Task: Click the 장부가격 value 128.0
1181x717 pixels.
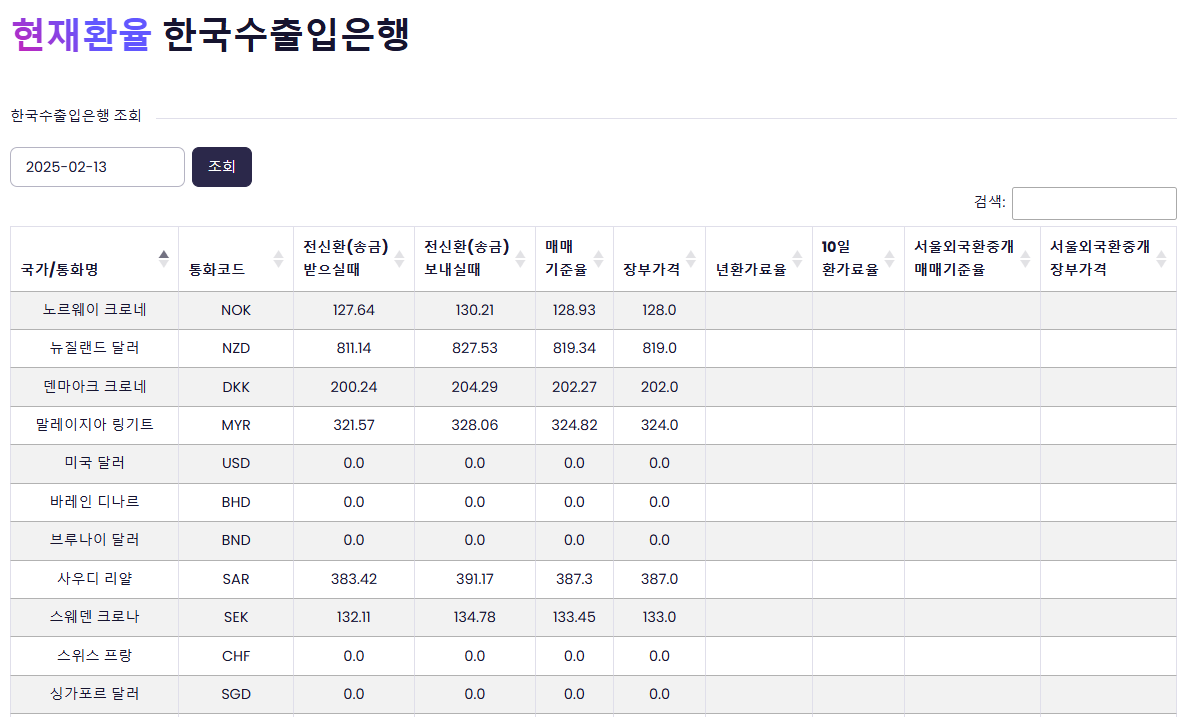Action: click(659, 310)
